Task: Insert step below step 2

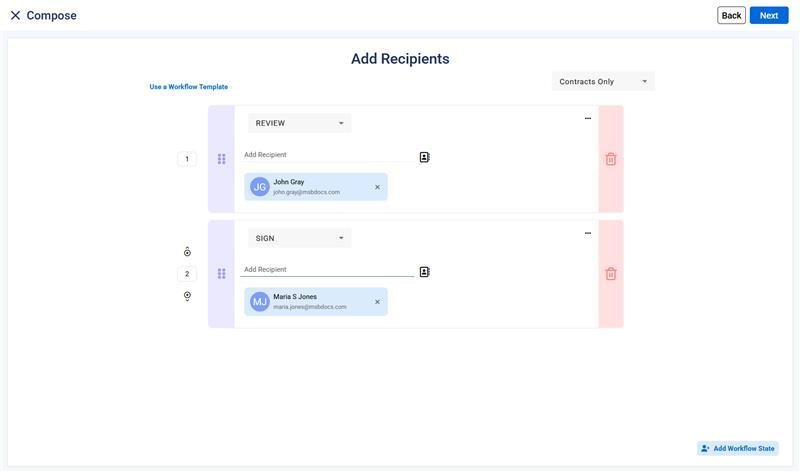Action: point(187,296)
